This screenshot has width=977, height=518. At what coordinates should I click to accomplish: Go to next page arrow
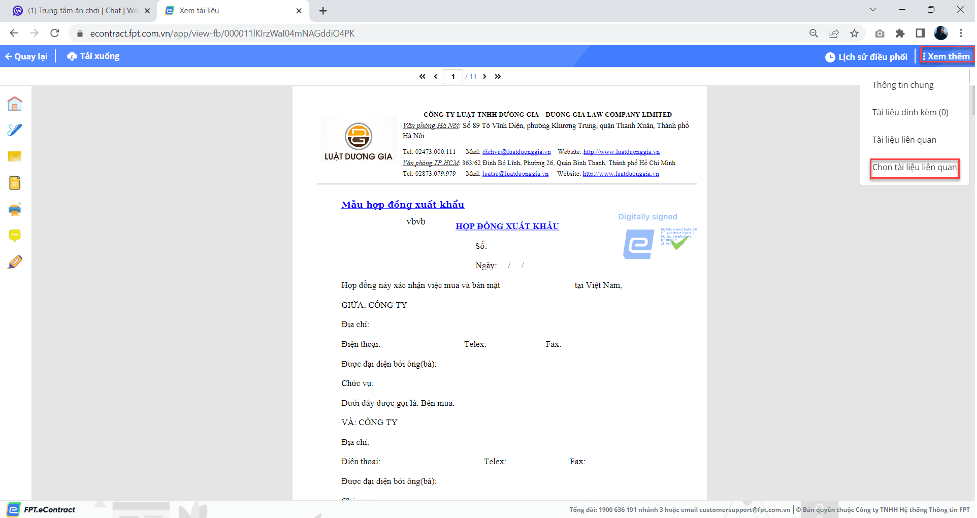point(485,77)
